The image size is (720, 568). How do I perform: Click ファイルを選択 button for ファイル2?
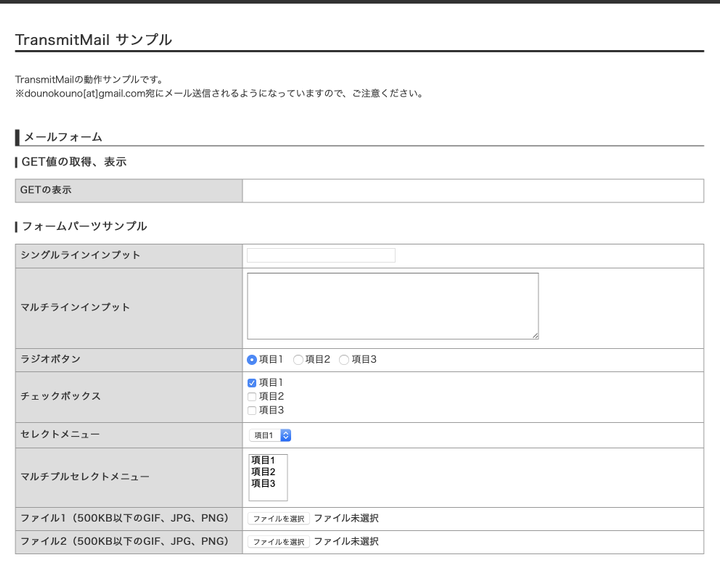(x=279, y=542)
